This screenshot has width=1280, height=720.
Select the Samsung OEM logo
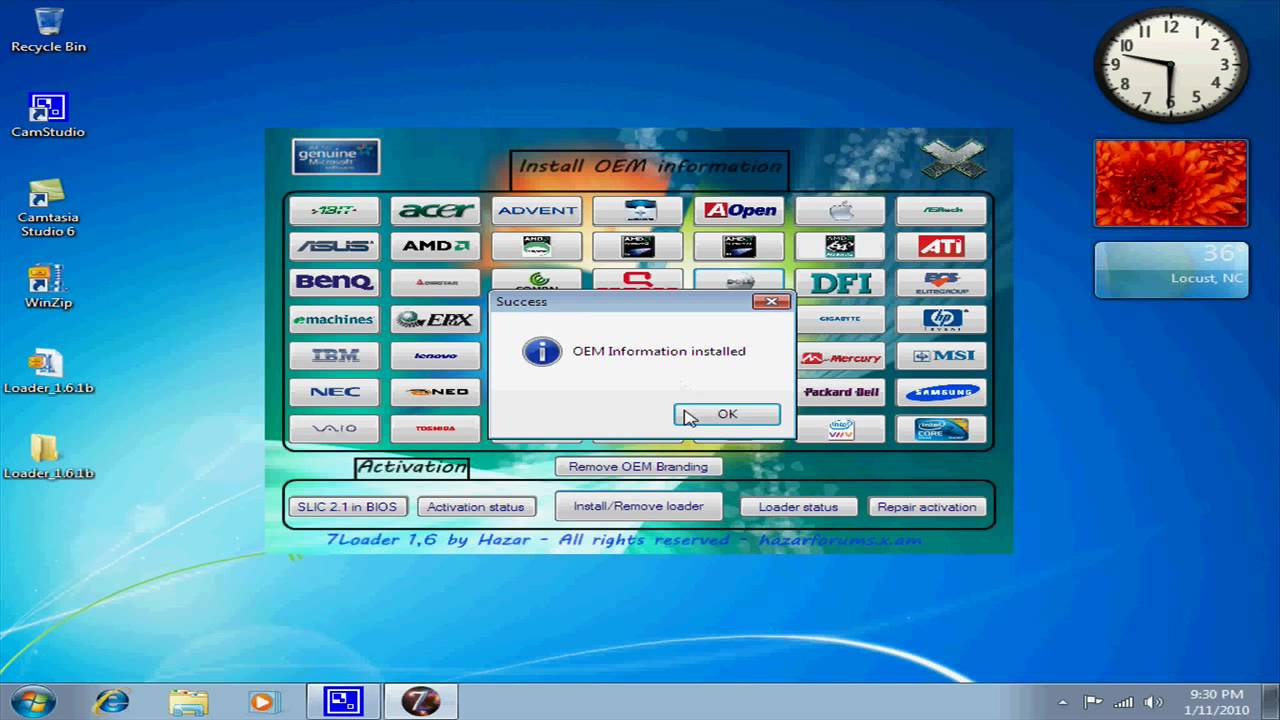coord(942,392)
